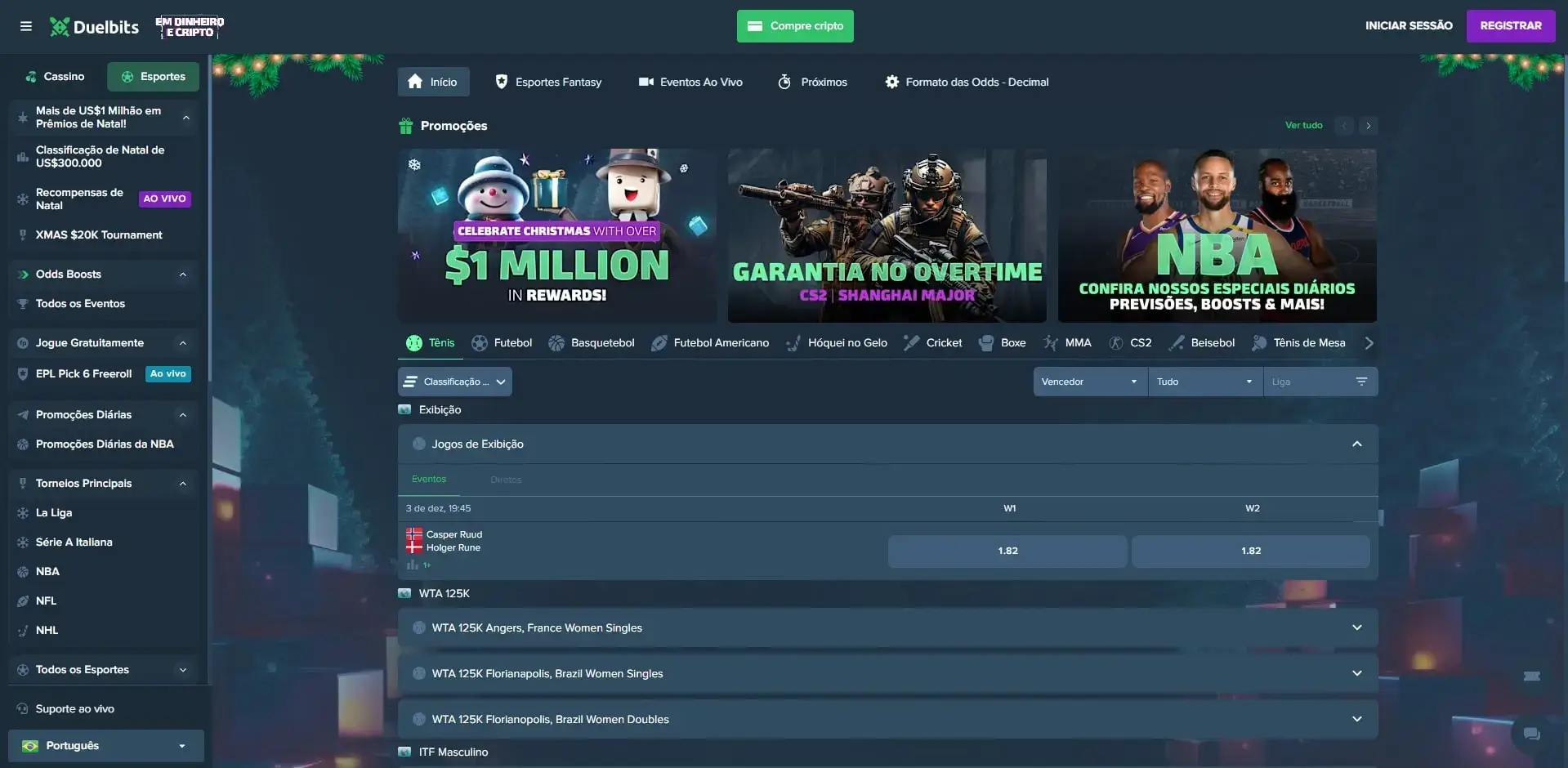Click the statistics icon under Casper Ruud match
Image resolution: width=1568 pixels, height=768 pixels.
[413, 565]
